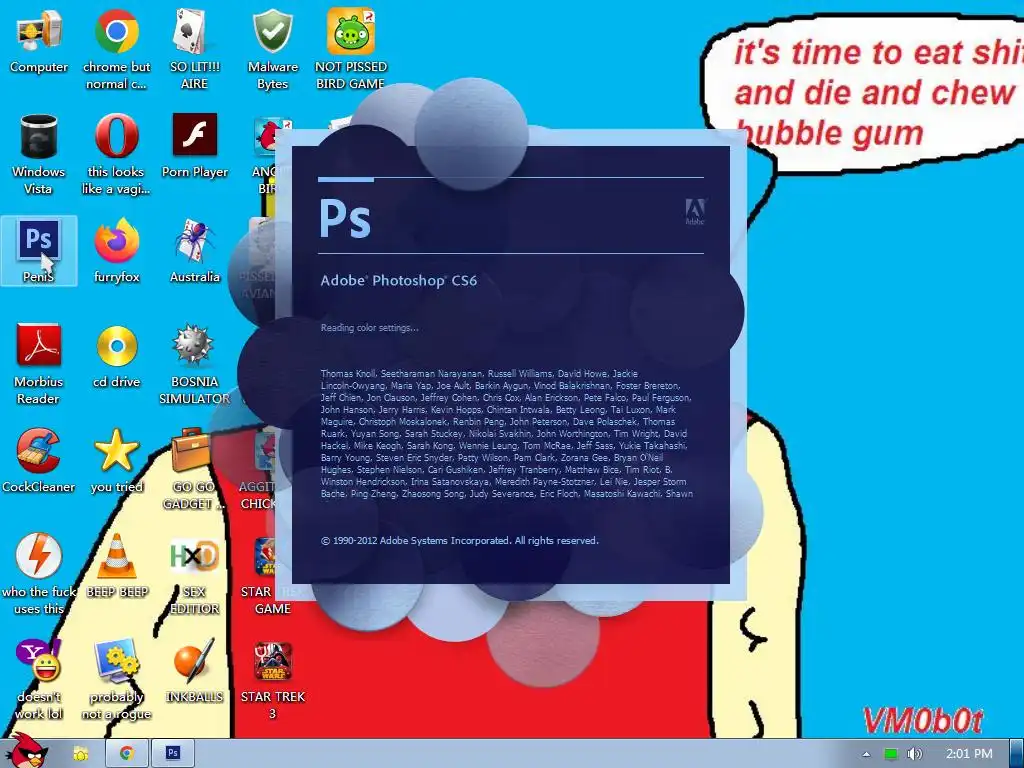
Task: Click the 'Adobe Photoshop CS6' splash title
Action: pos(398,281)
